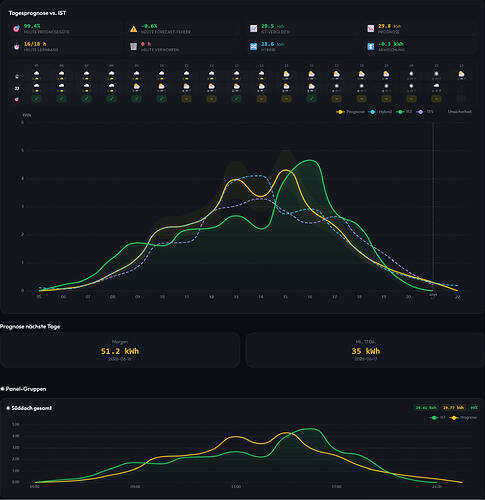Toggle IST in the Süddach gesamt chart legend

tap(438, 417)
